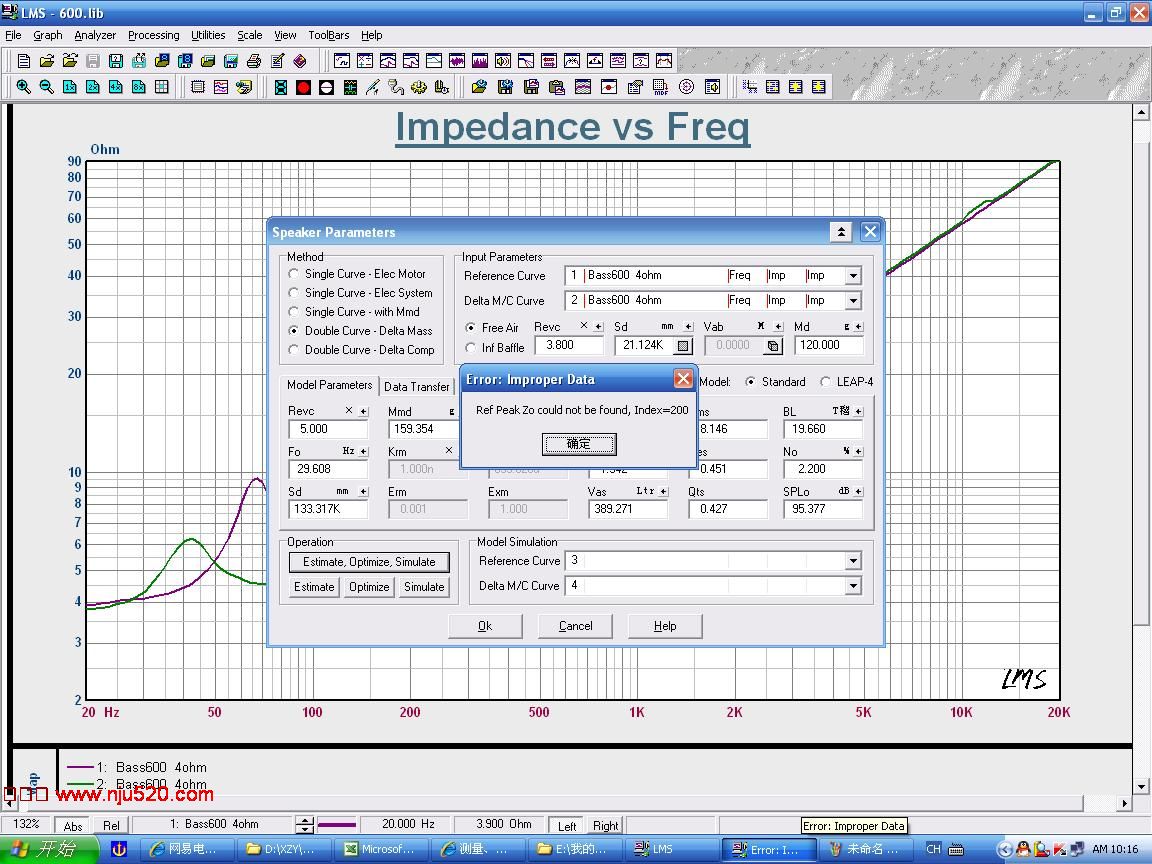The image size is (1152, 864).
Task: Click the Optimize button
Action: tap(369, 587)
